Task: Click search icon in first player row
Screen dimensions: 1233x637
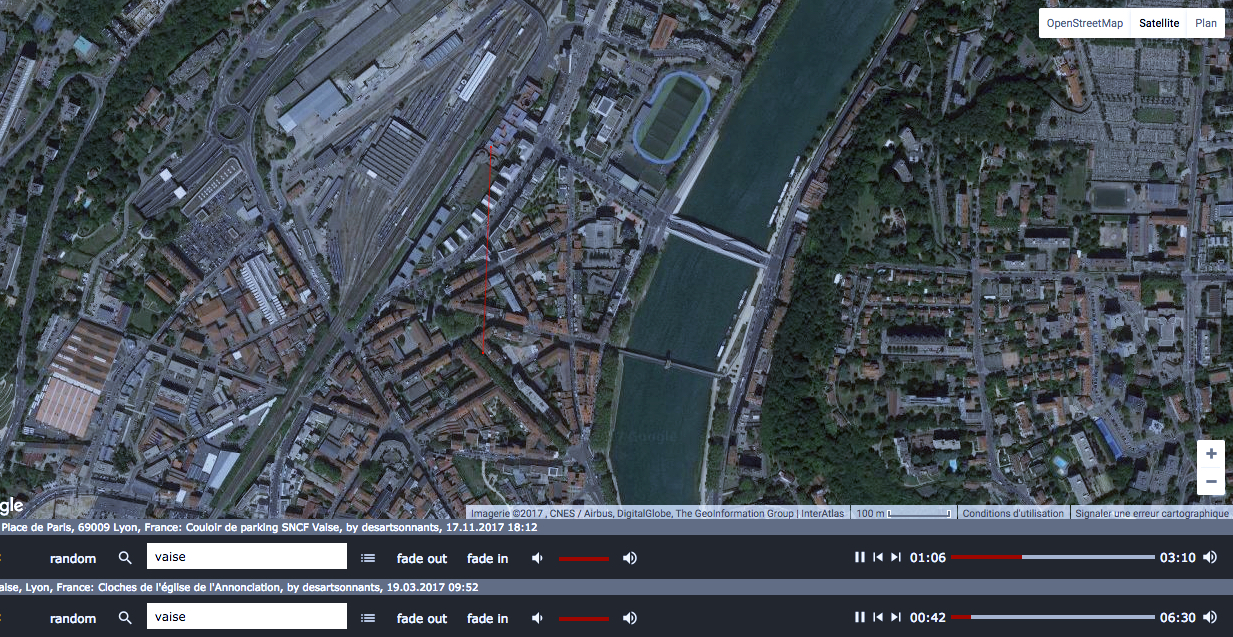Action: (125, 558)
